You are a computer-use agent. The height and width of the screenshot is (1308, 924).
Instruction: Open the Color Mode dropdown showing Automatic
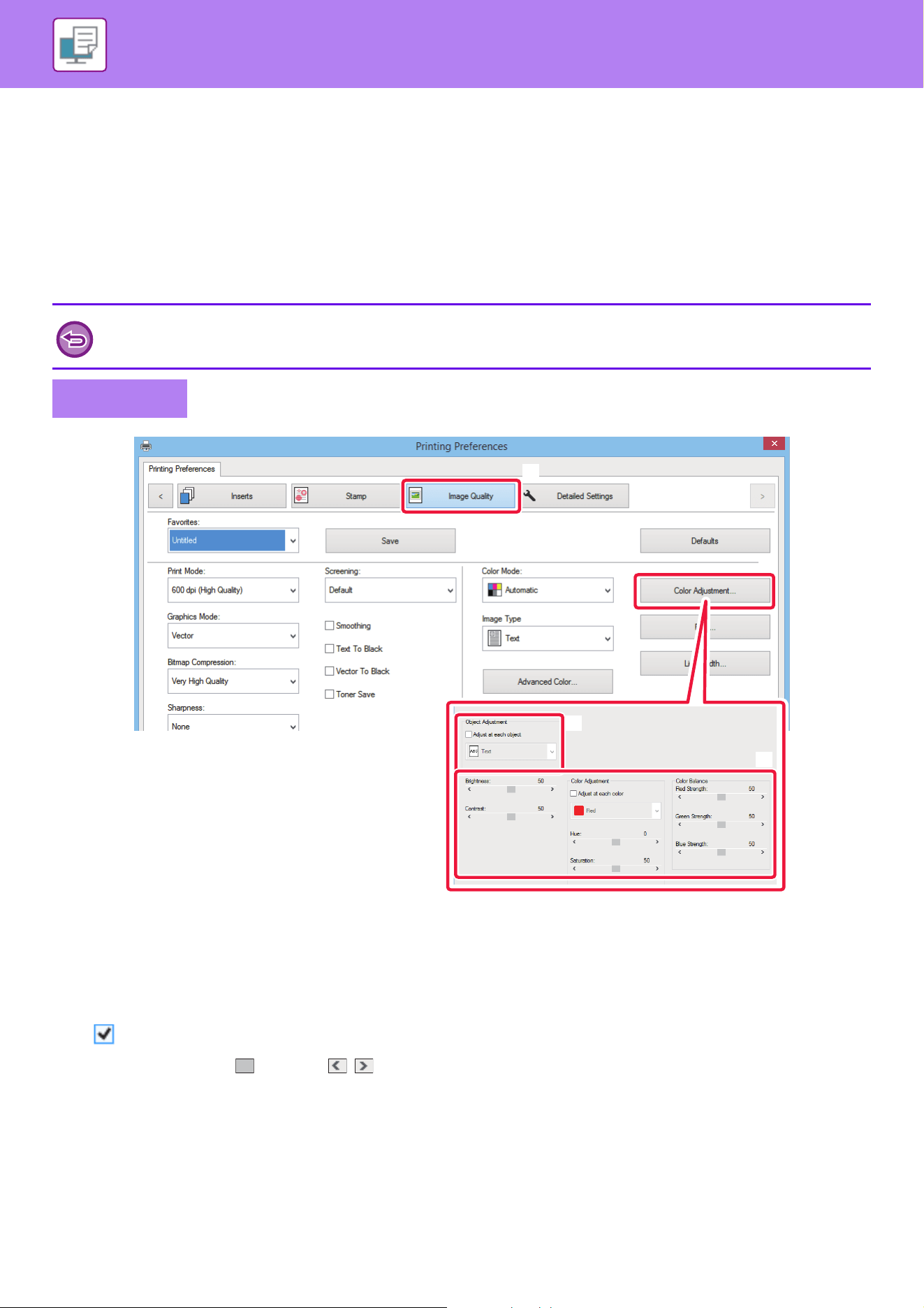tap(548, 590)
